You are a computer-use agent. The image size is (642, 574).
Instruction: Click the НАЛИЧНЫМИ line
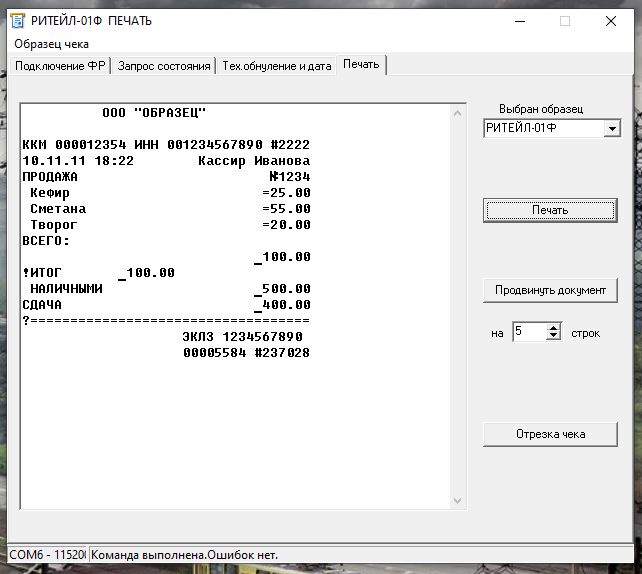[x=170, y=289]
